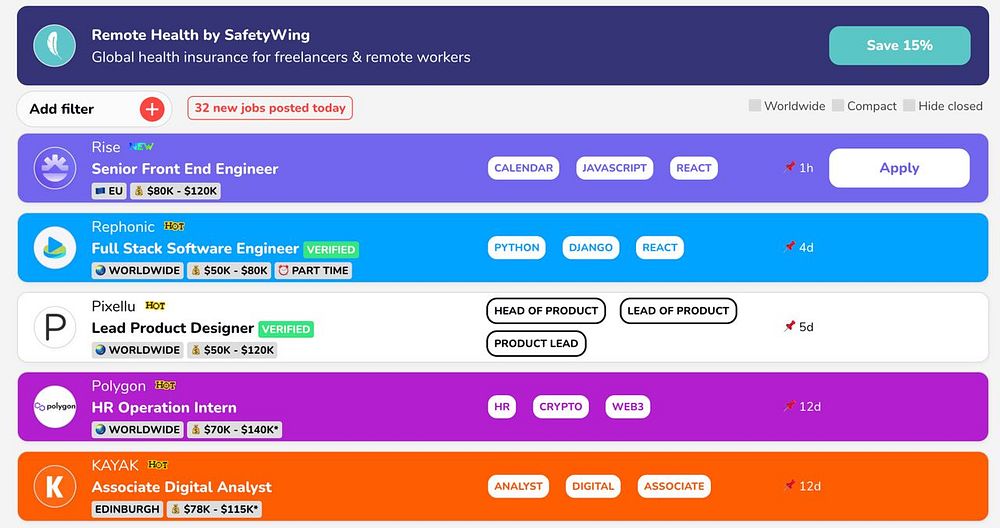Click the Save 15% button
Screen dimensions: 1000x528
pos(899,45)
